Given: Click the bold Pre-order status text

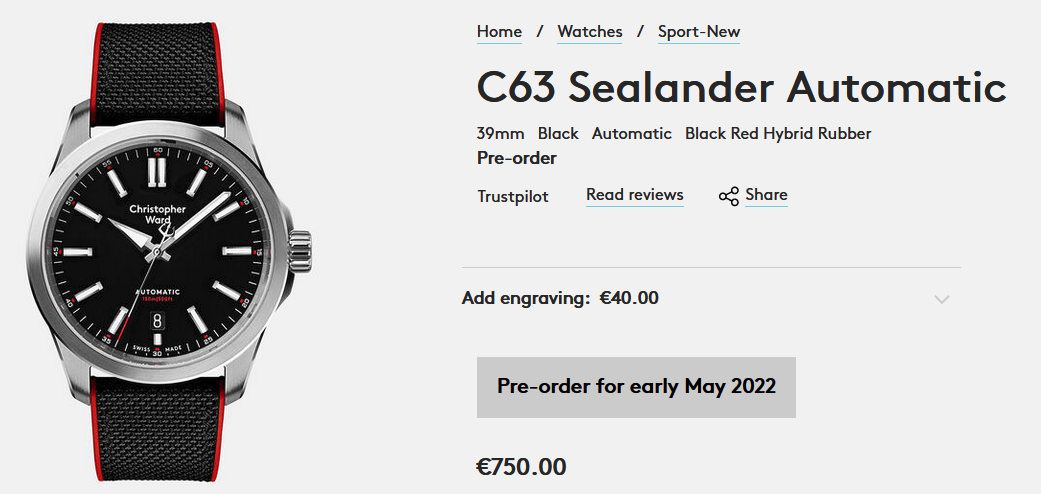Looking at the screenshot, I should click(517, 158).
